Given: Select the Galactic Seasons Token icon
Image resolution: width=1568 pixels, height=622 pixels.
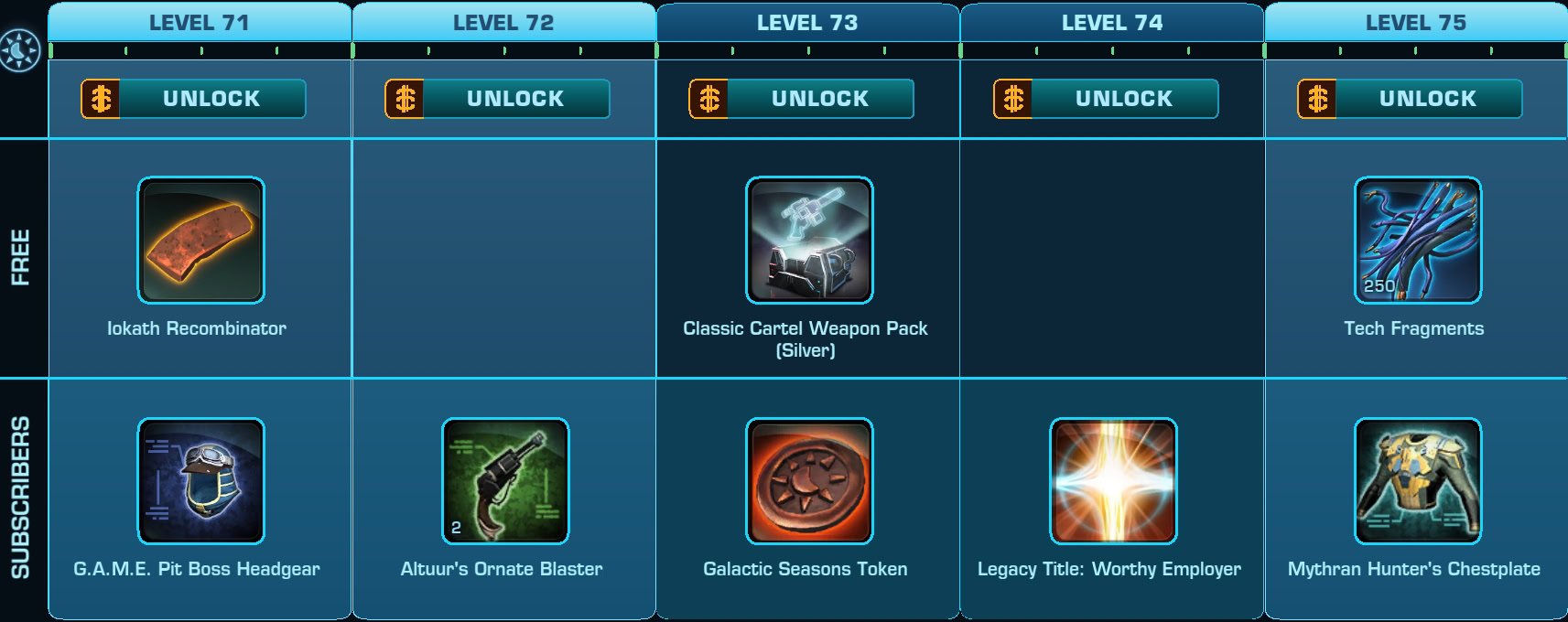Looking at the screenshot, I should 809,481.
